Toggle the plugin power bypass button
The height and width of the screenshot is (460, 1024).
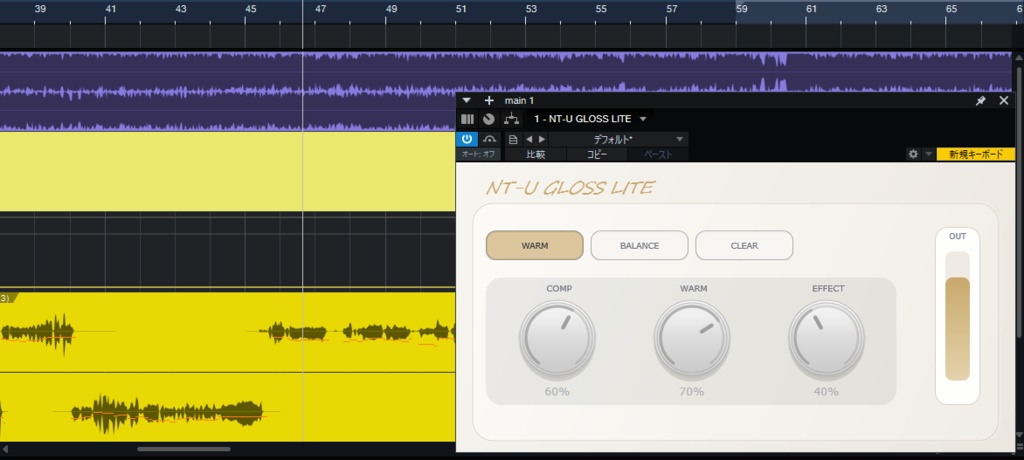coord(467,139)
